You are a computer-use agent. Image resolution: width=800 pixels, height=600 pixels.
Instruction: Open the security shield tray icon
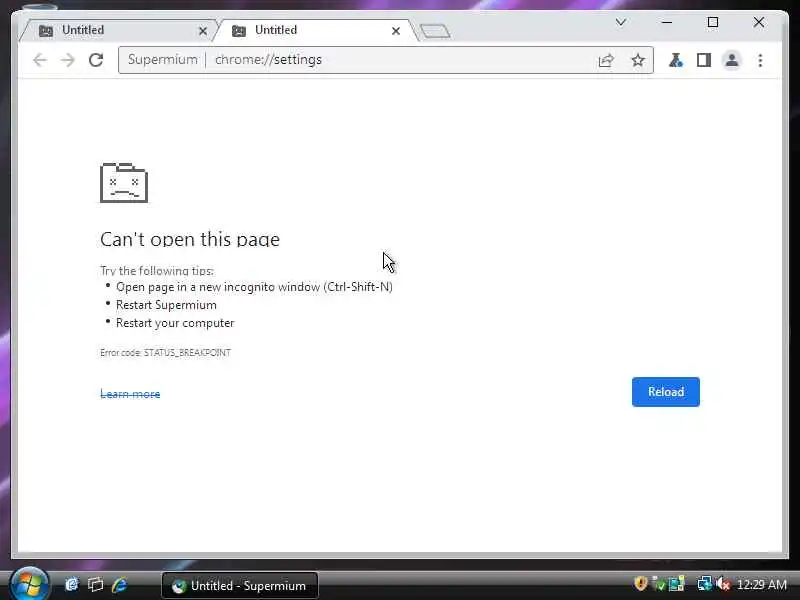(x=641, y=583)
